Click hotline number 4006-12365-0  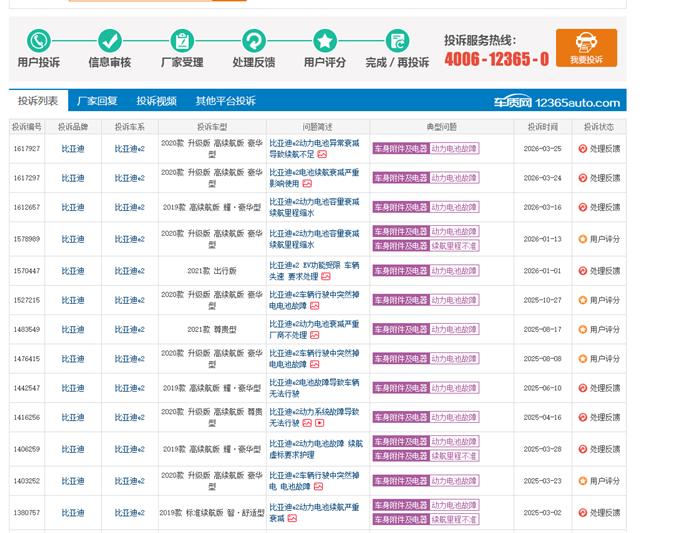pos(496,59)
